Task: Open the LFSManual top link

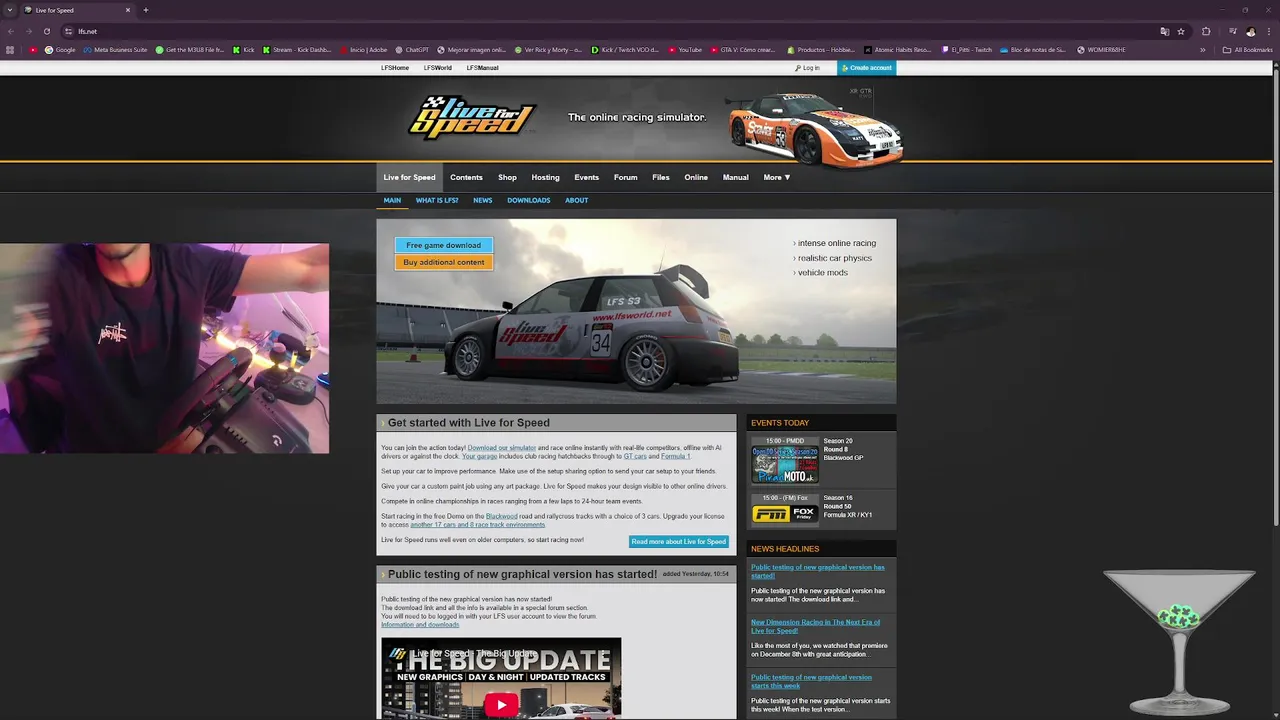Action: coord(482,68)
